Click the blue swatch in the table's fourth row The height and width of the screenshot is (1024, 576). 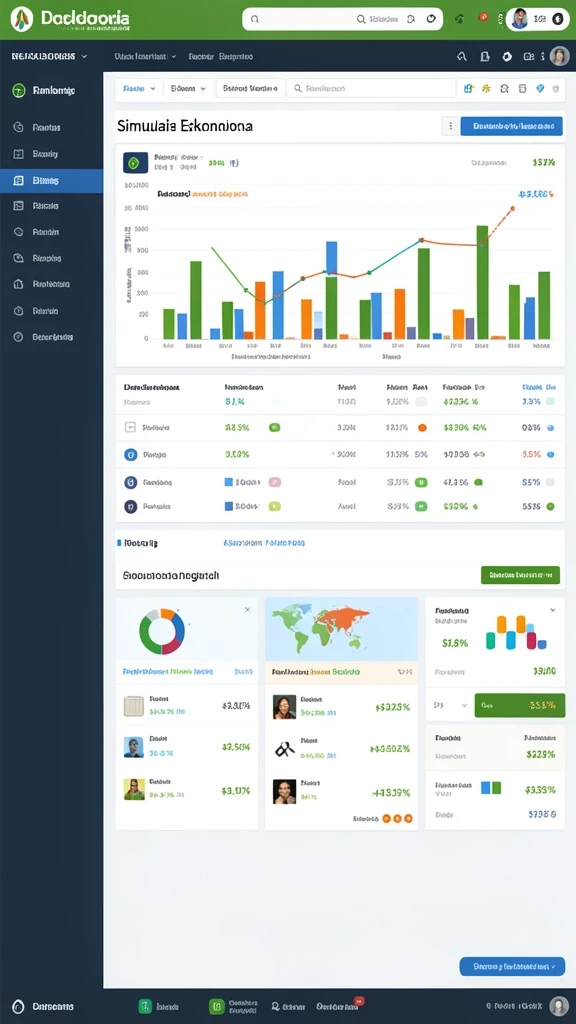click(229, 482)
